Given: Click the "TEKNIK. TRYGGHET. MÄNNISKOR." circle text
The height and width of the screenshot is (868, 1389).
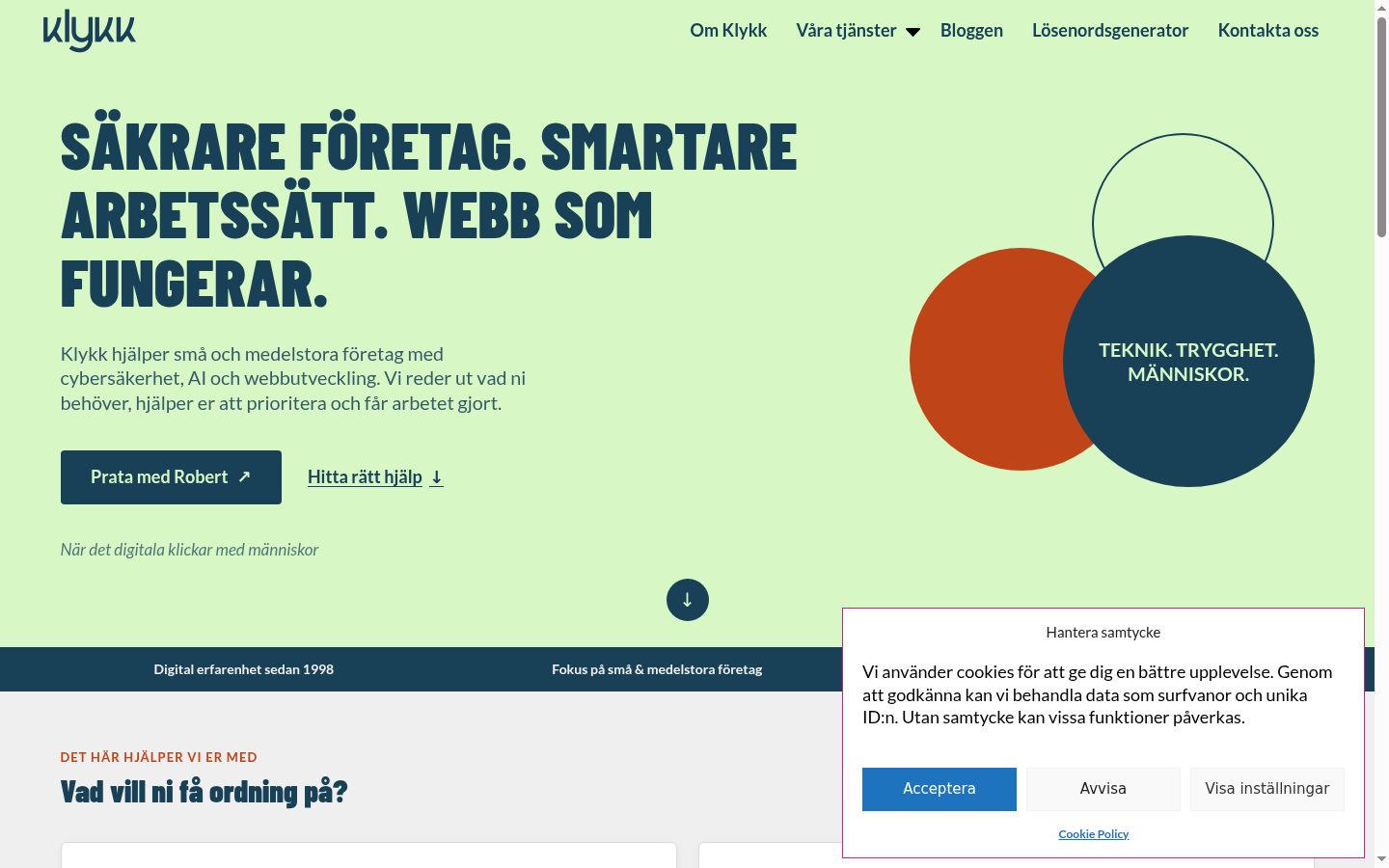Looking at the screenshot, I should tap(1188, 362).
